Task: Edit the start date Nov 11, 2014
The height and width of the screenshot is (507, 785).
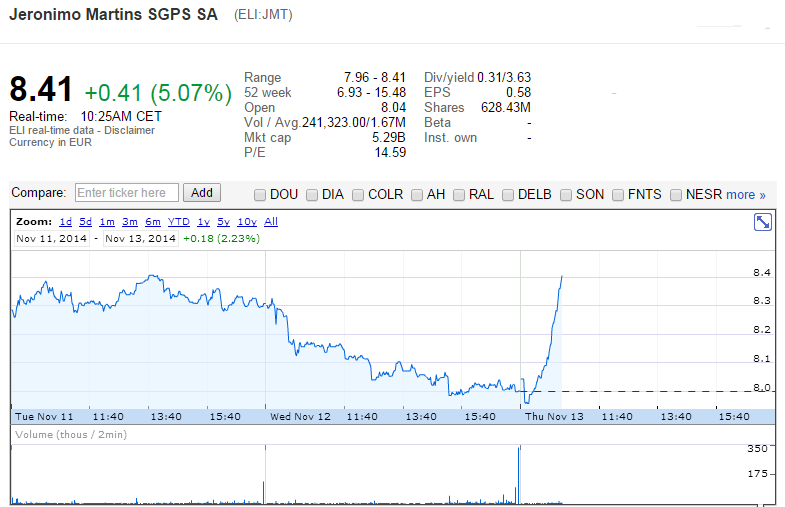Action: pos(52,239)
